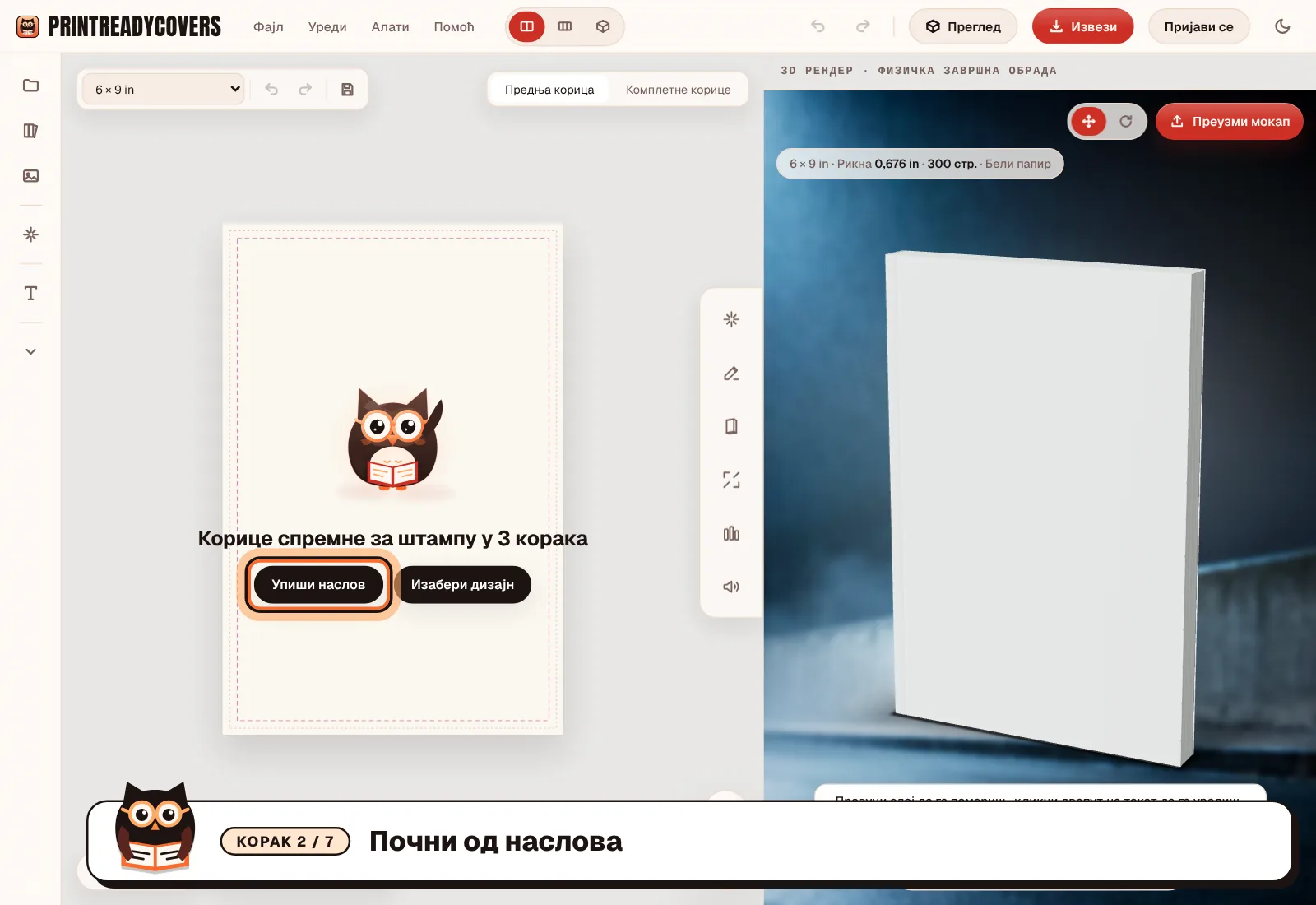Open the Помоћ menu
Viewport: 1316px width, 905px height.
[454, 26]
